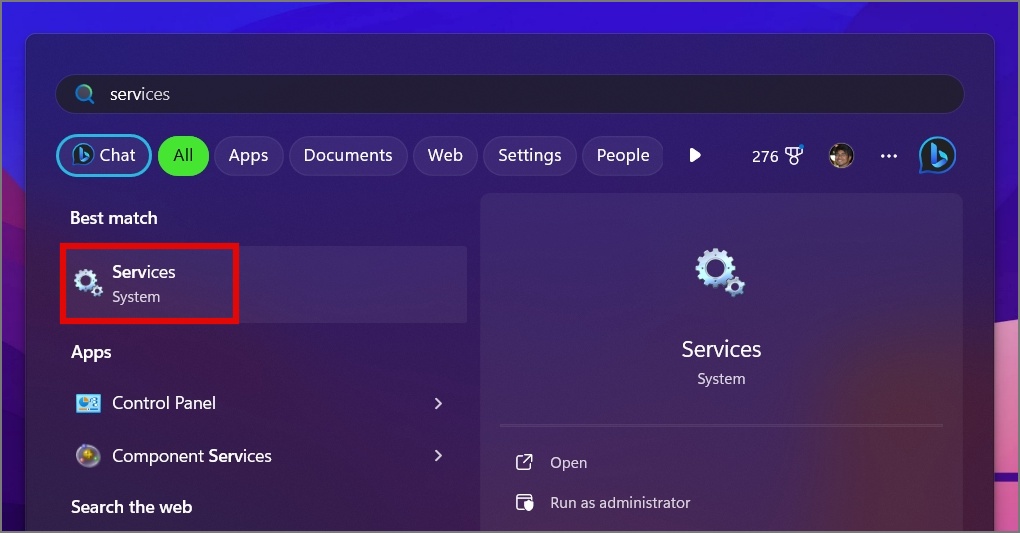
Task: Open the user profile avatar
Action: pos(841,156)
